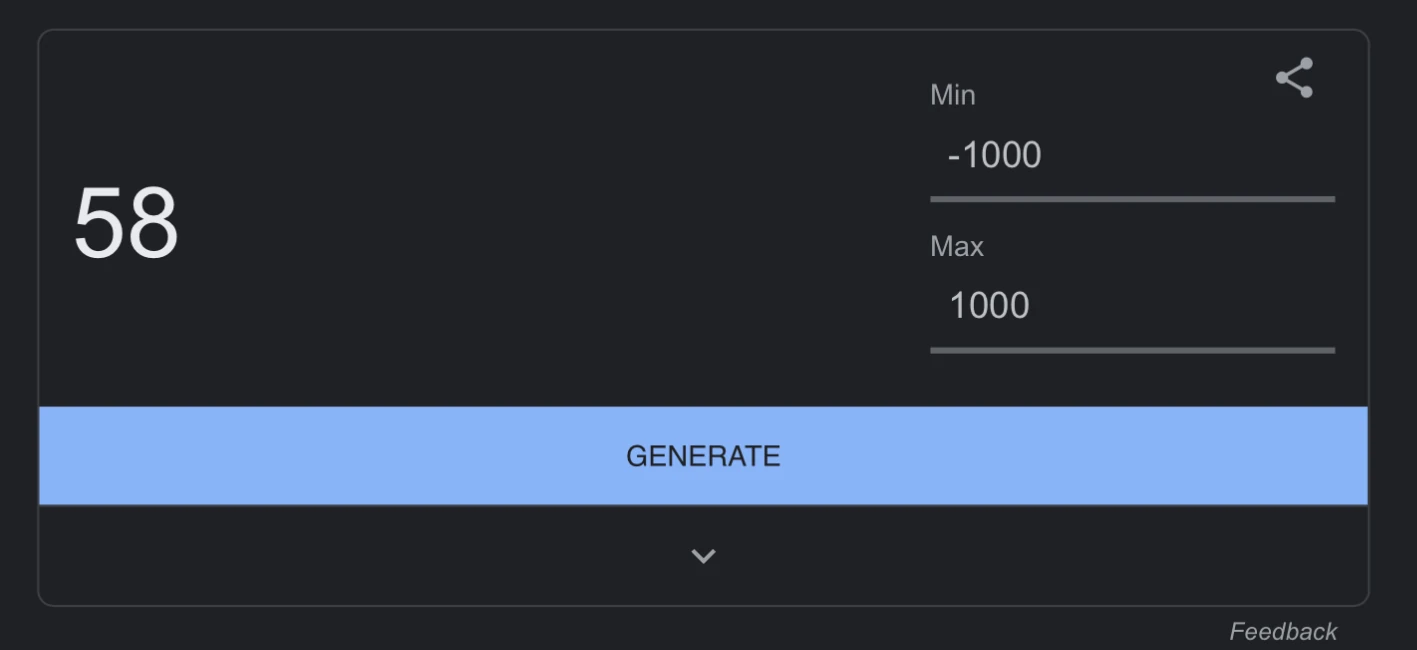Click the underline beneath the Min field
This screenshot has height=650, width=1417.
1131,199
